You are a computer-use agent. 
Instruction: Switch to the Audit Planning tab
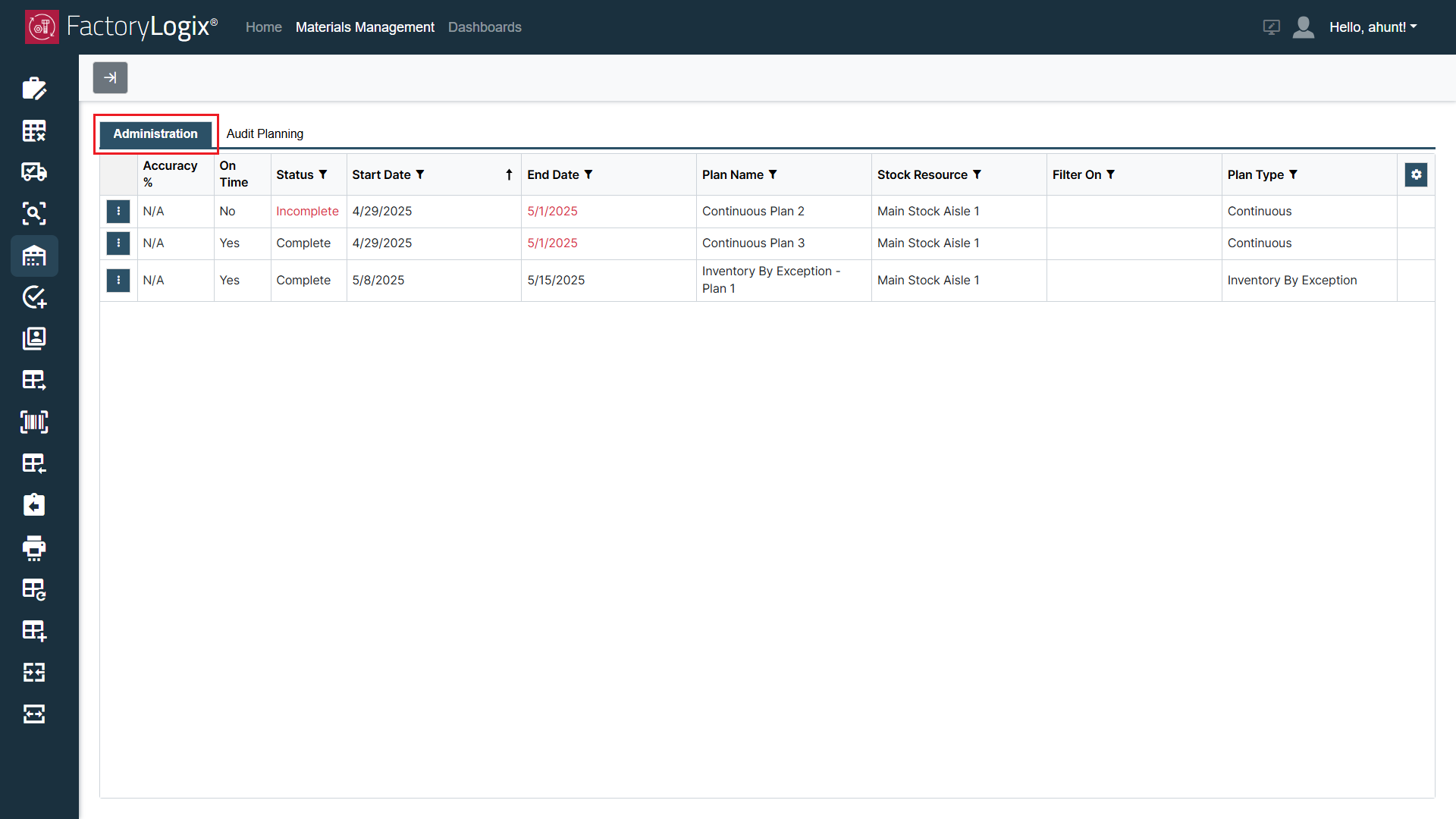(x=265, y=133)
